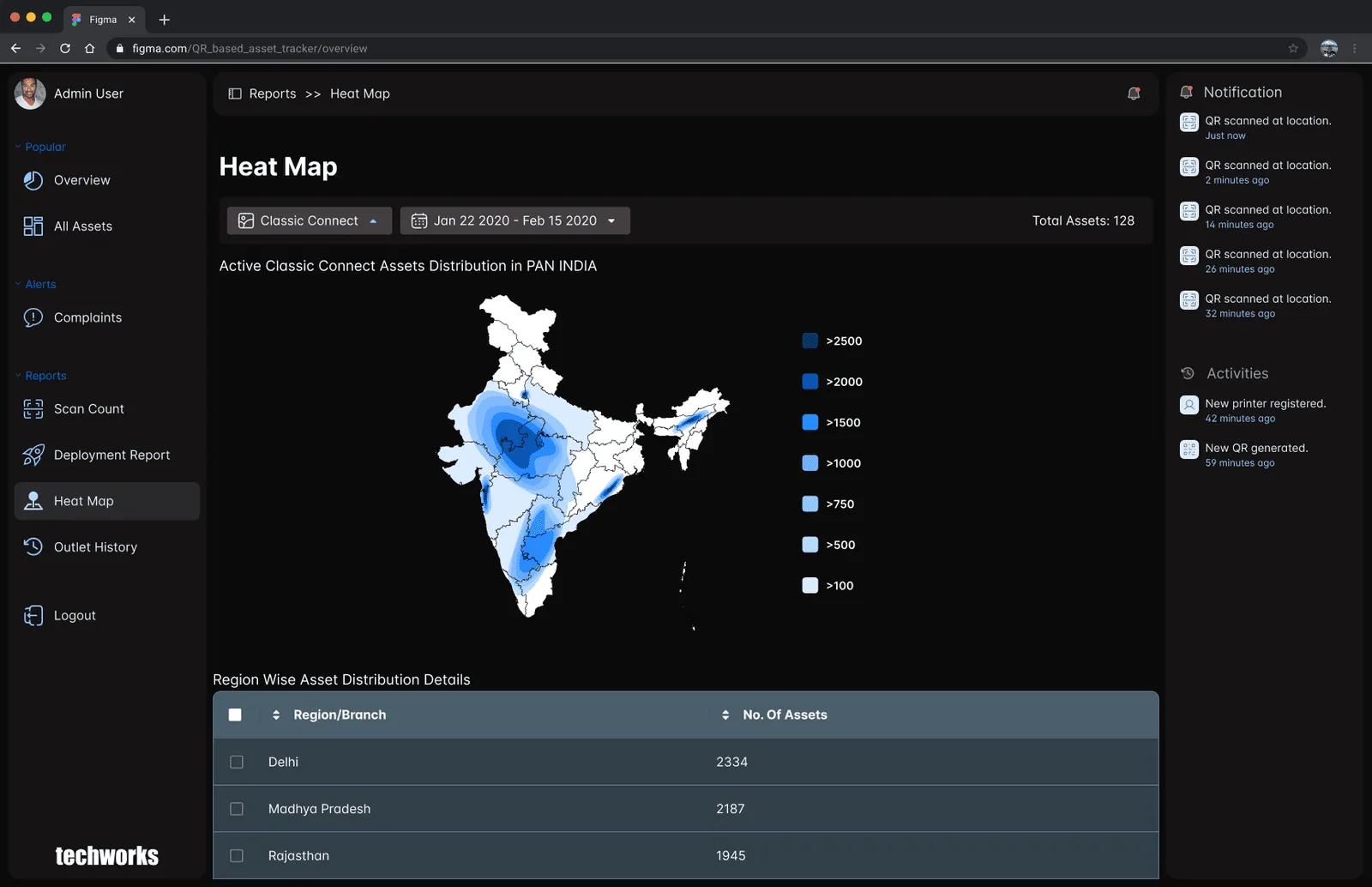Close the Figma browser tab
1372x887 pixels.
131,19
